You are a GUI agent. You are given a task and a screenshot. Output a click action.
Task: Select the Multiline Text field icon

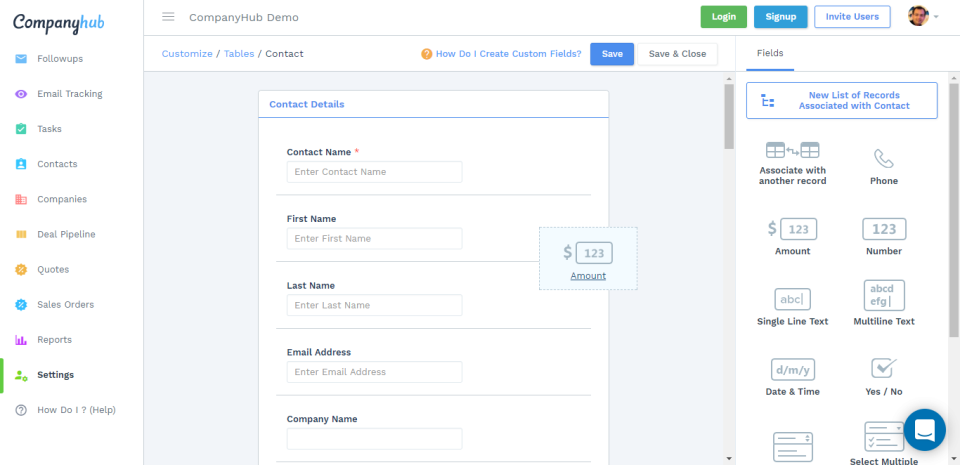(x=884, y=296)
